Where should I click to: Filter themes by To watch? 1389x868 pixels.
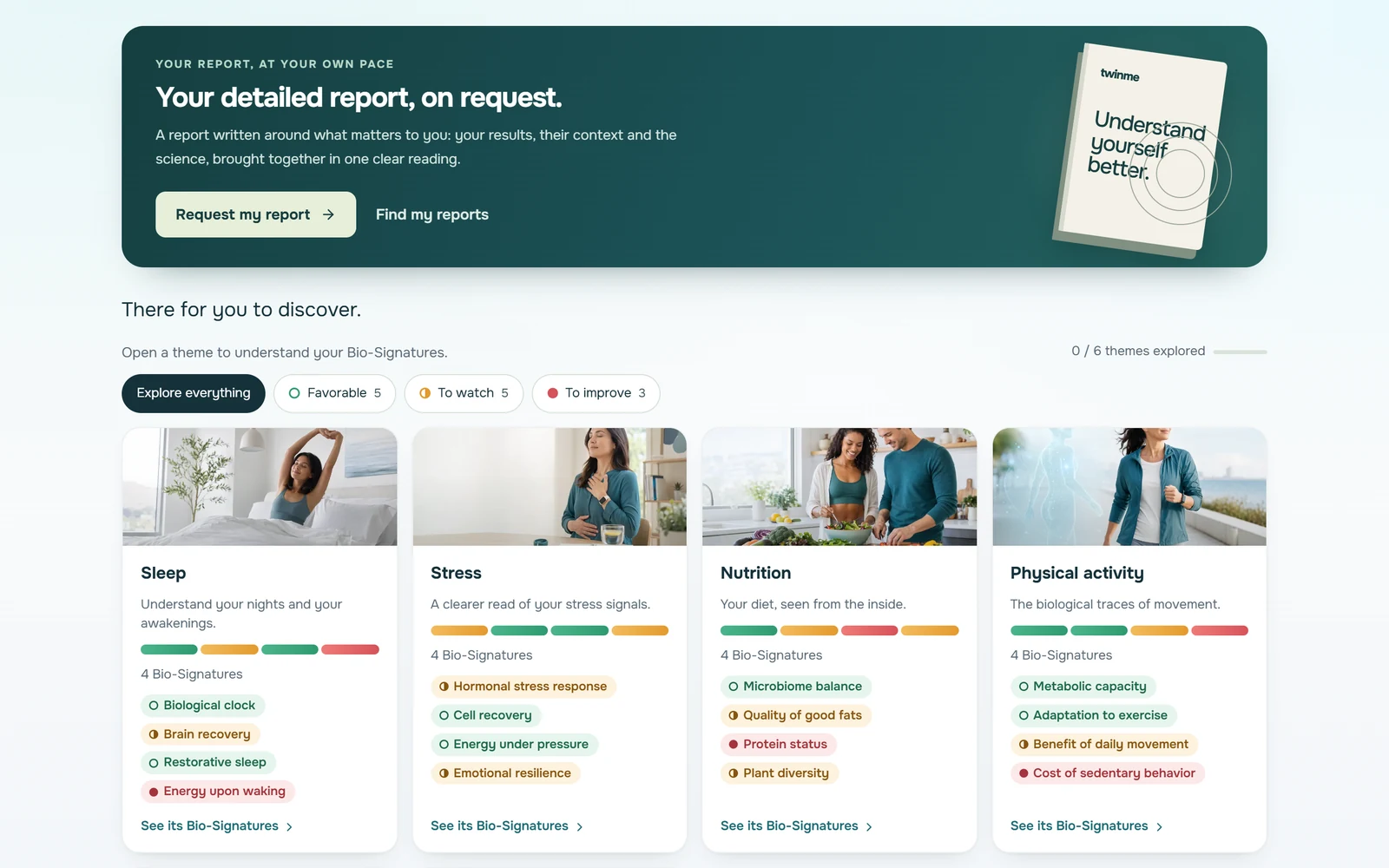tap(464, 393)
